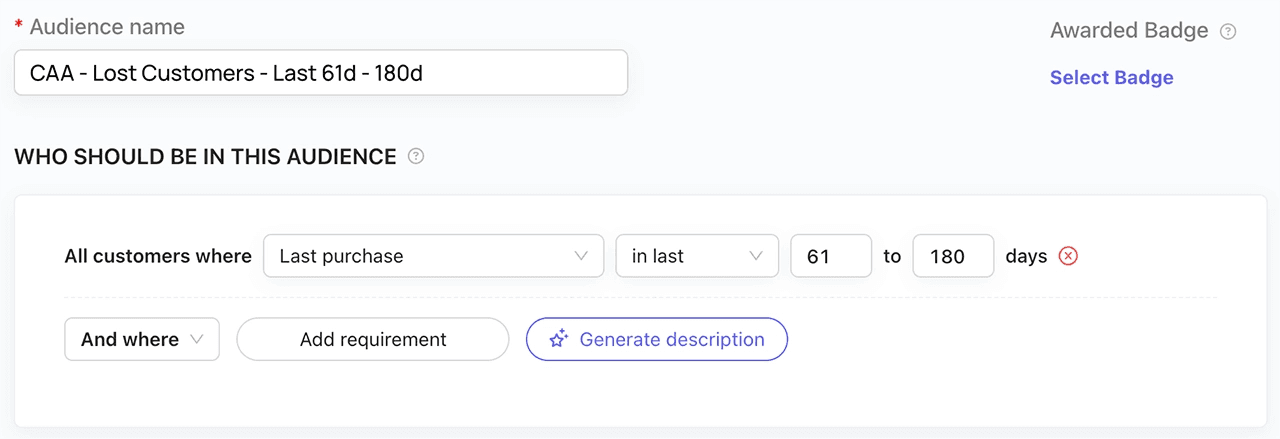The height and width of the screenshot is (439, 1280).
Task: Click the 'All customers where' label
Action: [158, 256]
